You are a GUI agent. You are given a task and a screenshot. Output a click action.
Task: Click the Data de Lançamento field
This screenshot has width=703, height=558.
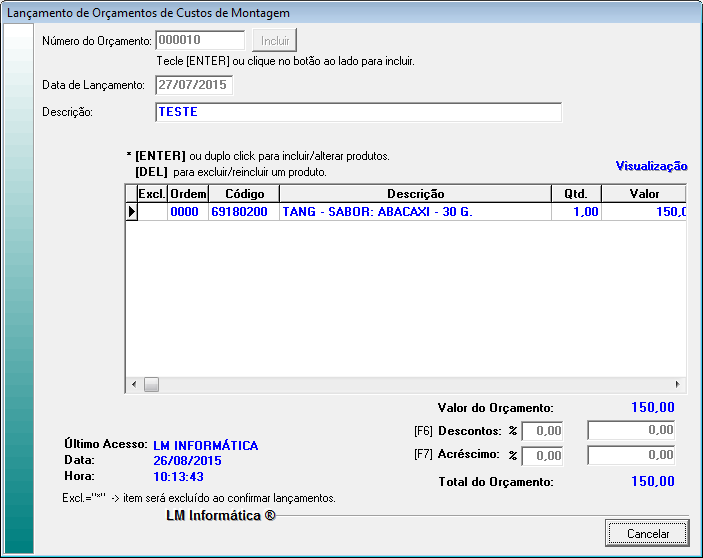click(194, 85)
